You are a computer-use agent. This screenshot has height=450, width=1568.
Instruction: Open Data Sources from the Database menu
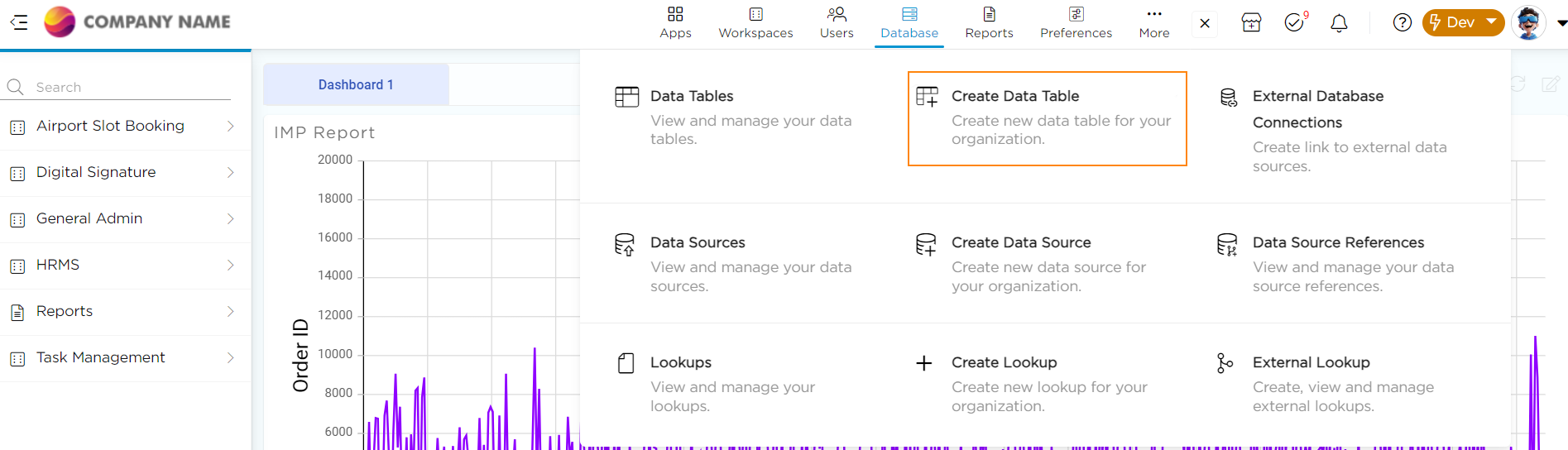click(698, 243)
